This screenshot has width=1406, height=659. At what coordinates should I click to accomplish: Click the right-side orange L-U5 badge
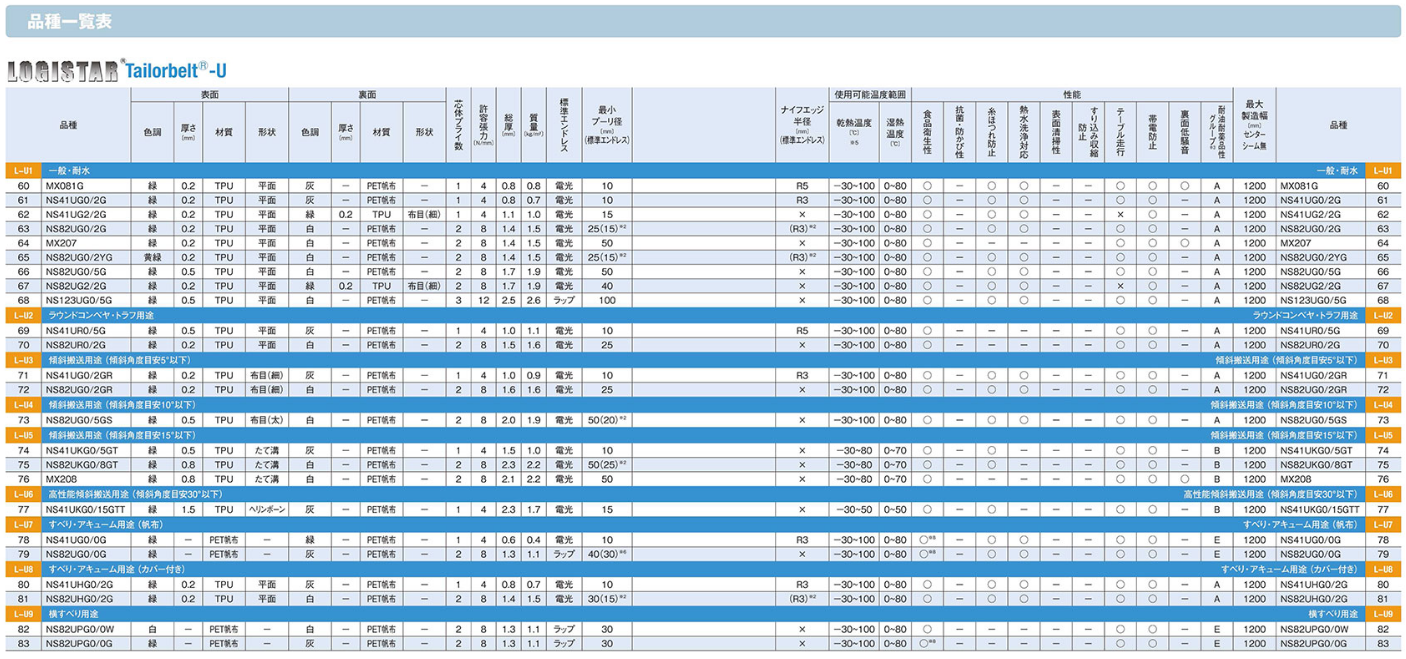1383,435
